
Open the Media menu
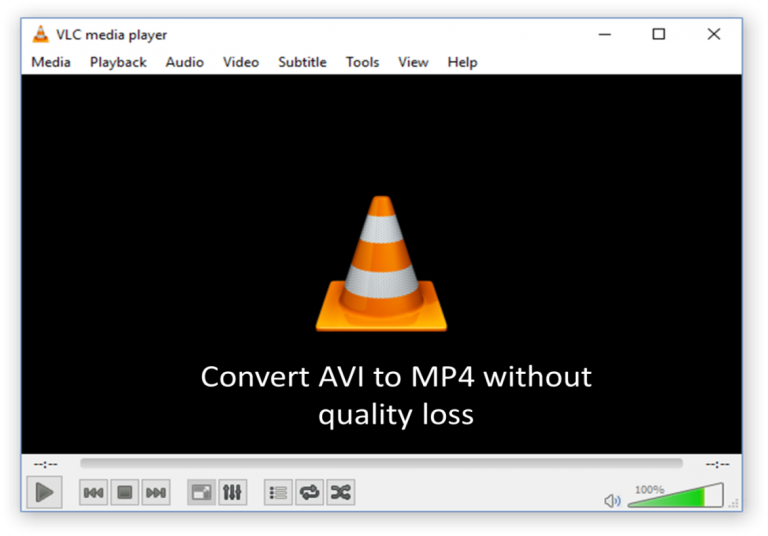tap(51, 62)
